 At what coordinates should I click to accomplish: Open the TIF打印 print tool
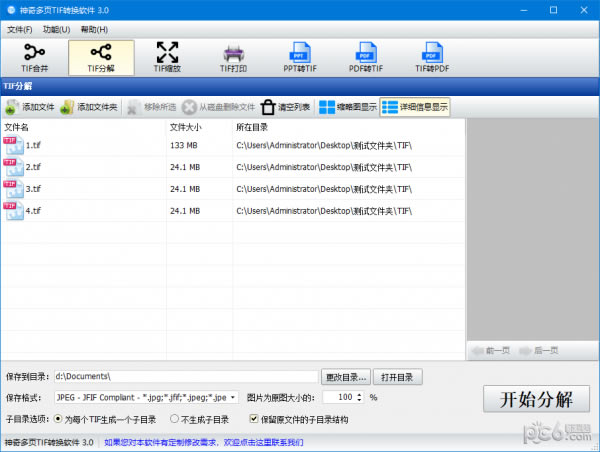pyautogui.click(x=233, y=58)
